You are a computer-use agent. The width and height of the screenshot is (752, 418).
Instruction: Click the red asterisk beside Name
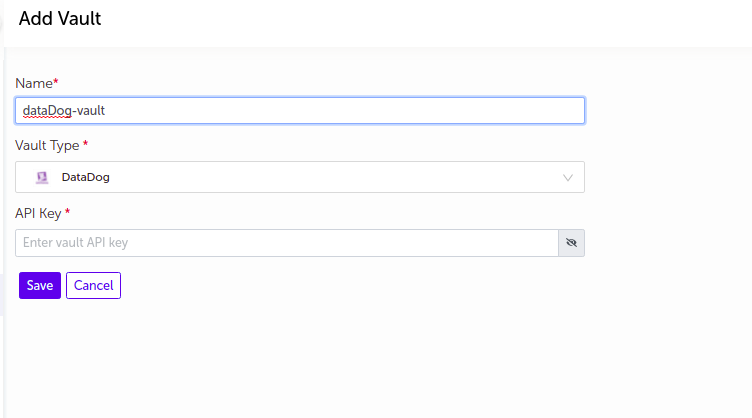(x=56, y=81)
